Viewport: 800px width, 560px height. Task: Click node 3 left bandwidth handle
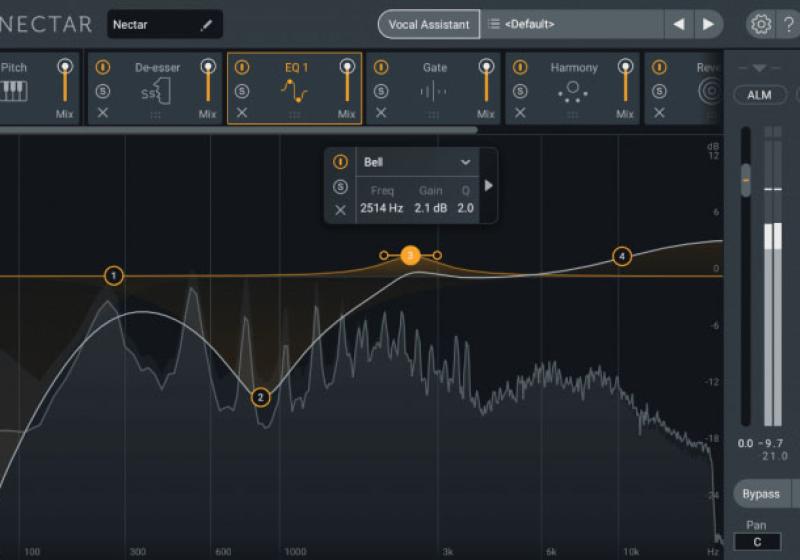click(384, 255)
